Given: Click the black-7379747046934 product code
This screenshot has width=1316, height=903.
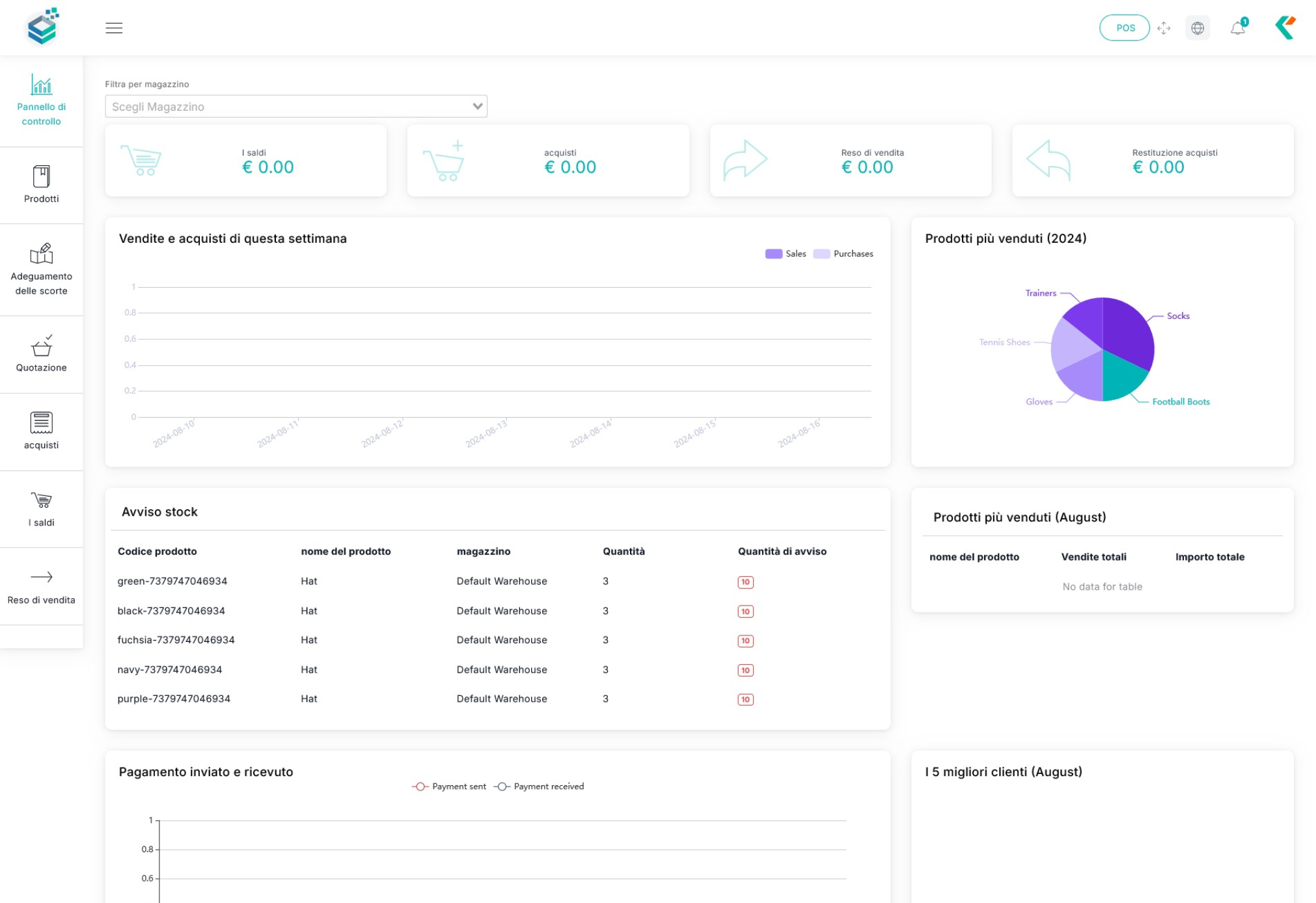Looking at the screenshot, I should 171,611.
